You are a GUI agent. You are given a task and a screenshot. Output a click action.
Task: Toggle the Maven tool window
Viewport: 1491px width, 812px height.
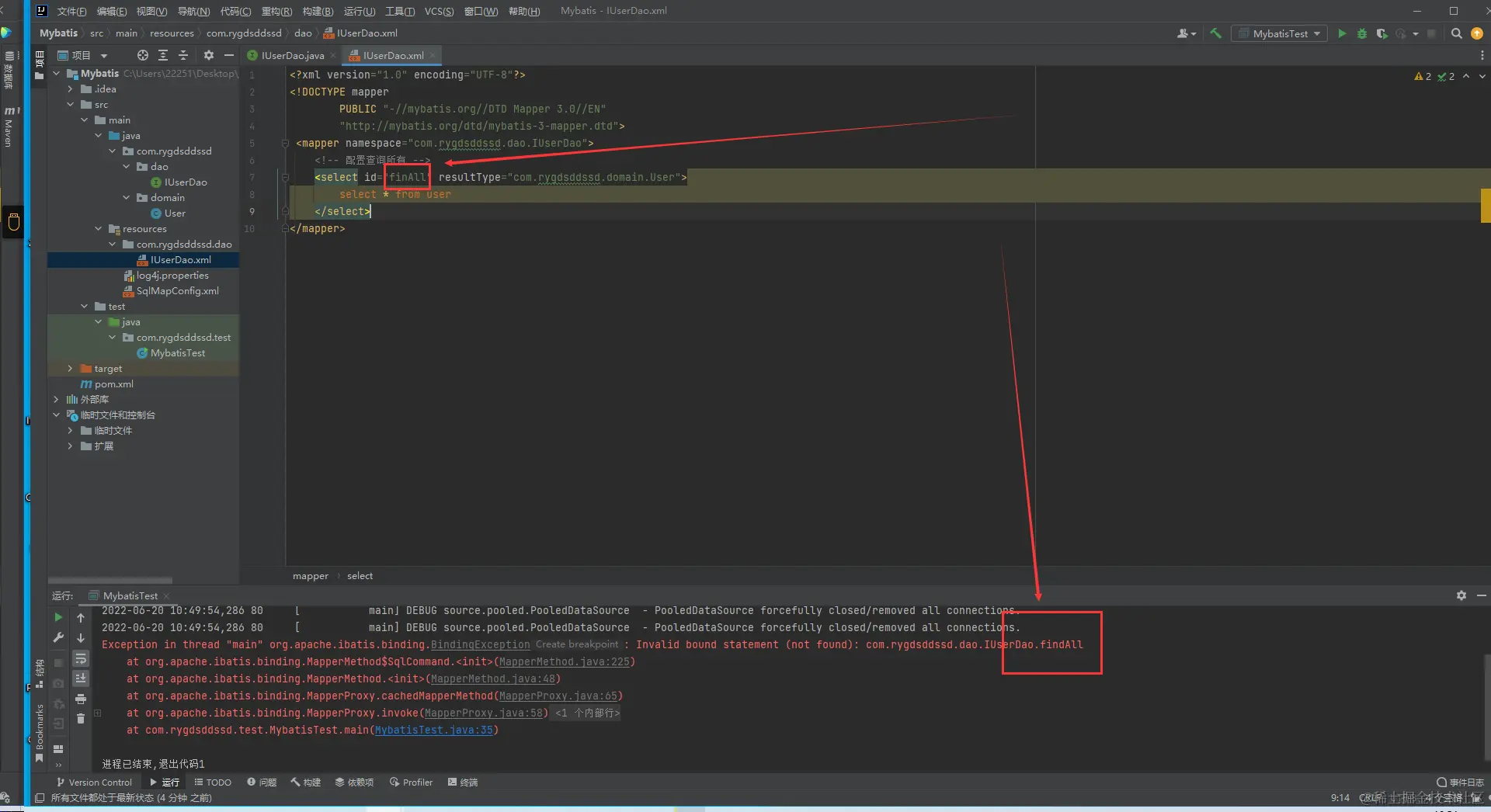pyautogui.click(x=9, y=127)
